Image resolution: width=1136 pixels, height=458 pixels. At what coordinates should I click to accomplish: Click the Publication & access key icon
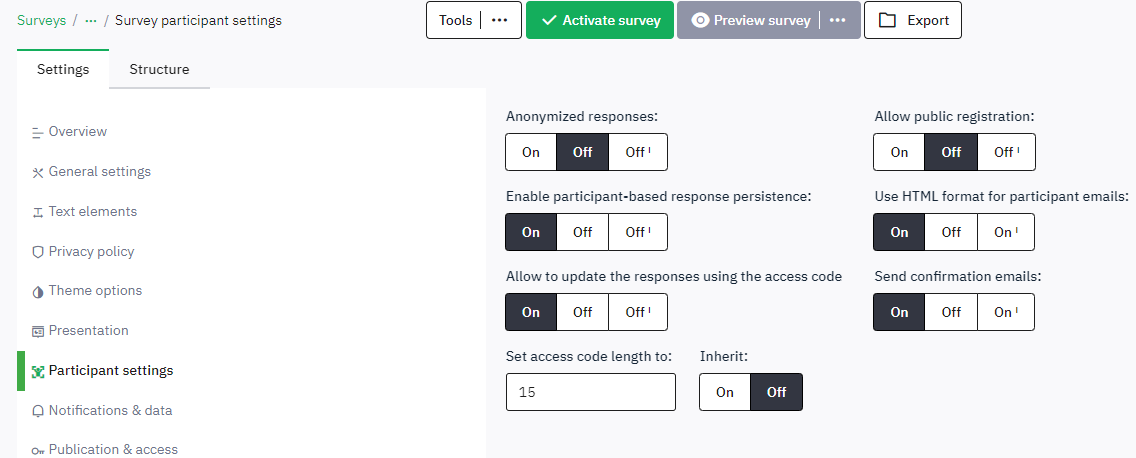coord(38,450)
